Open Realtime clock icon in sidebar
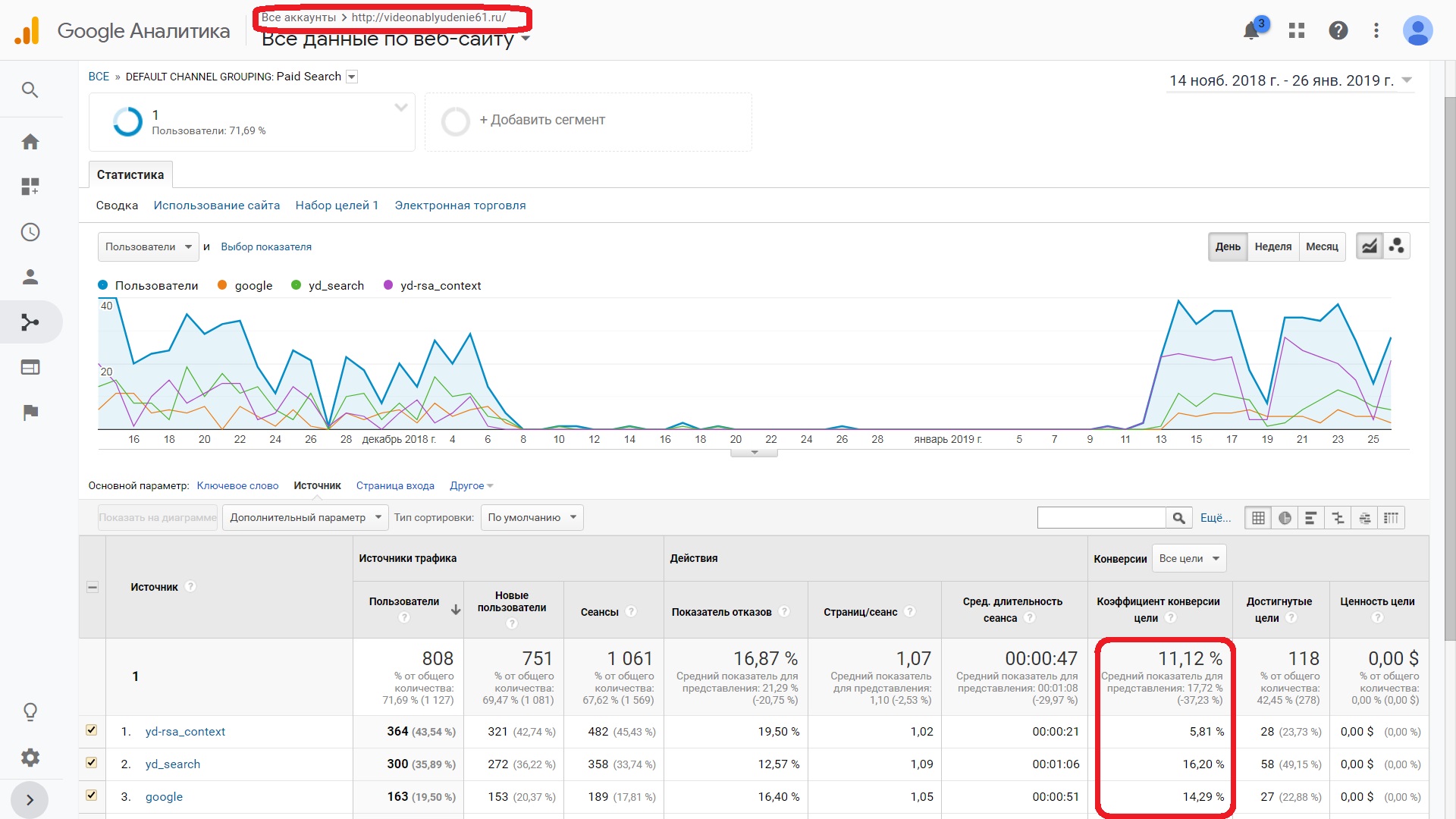Viewport: 1456px width, 819px height. pyautogui.click(x=30, y=232)
